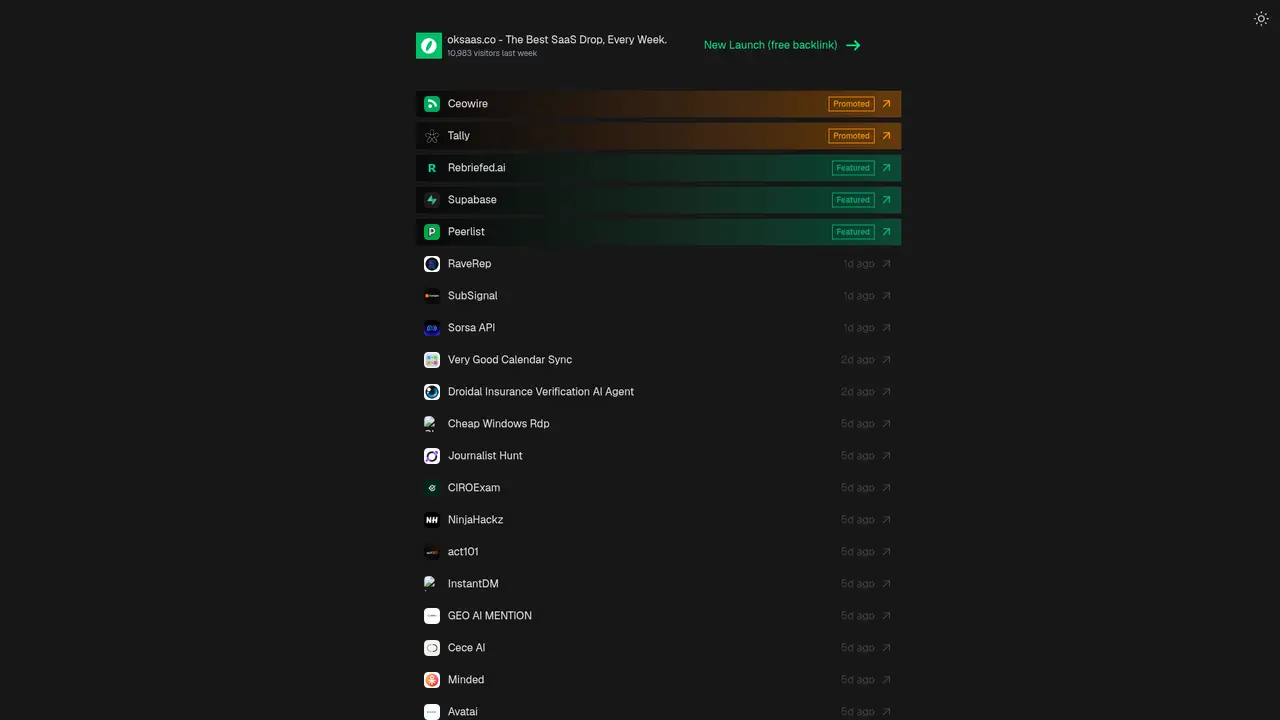Image resolution: width=1280 pixels, height=720 pixels.
Task: Open the Supabase row arrow icon
Action: click(886, 200)
